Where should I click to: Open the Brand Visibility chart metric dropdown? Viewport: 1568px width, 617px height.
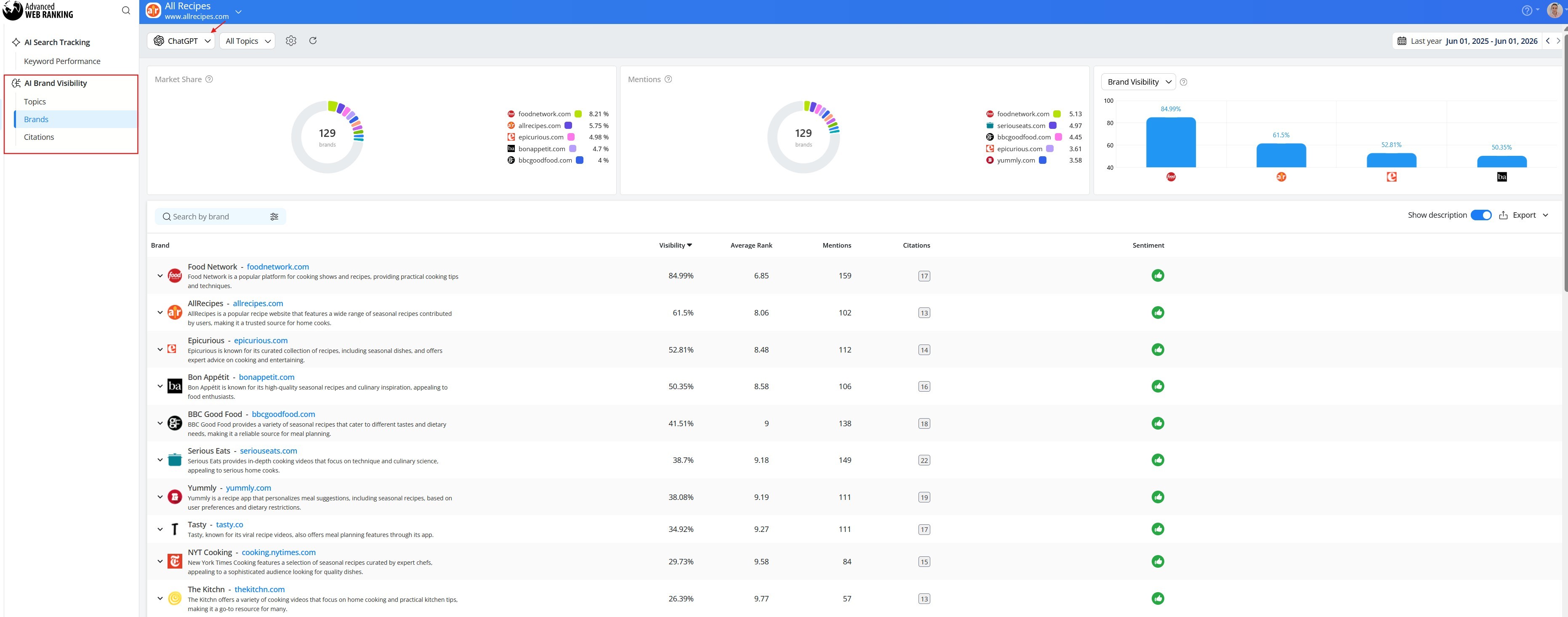[1138, 82]
